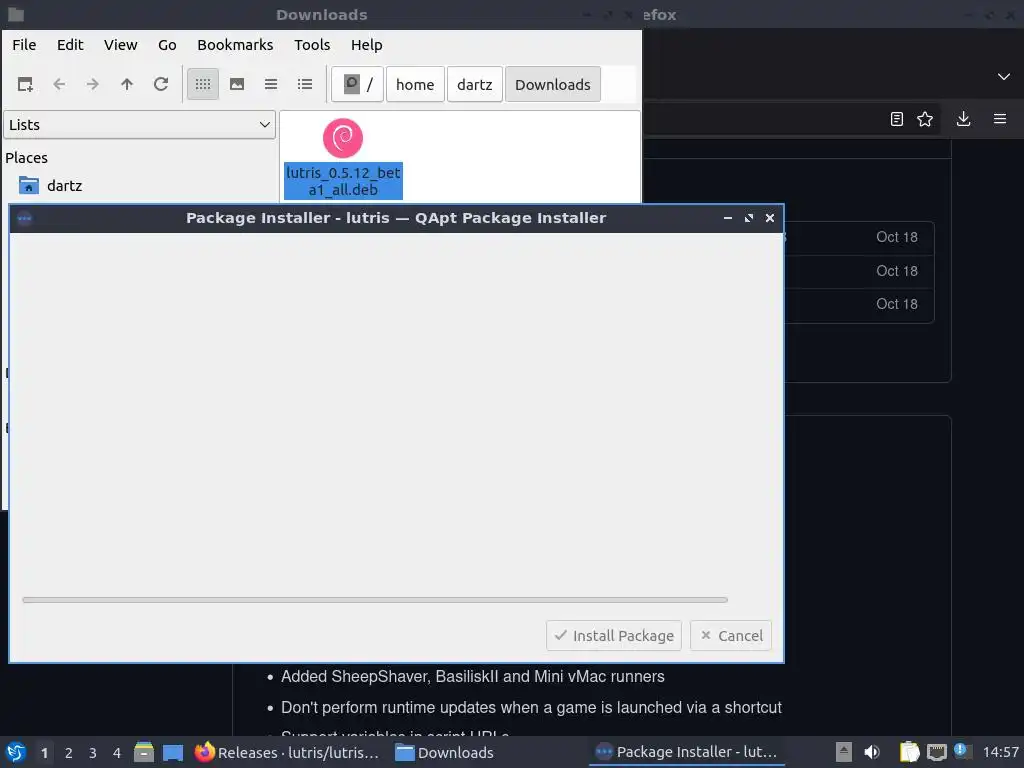This screenshot has height=768, width=1024.
Task: Select the lutris_0.5.12_beta1_all.deb file icon
Action: click(x=343, y=138)
